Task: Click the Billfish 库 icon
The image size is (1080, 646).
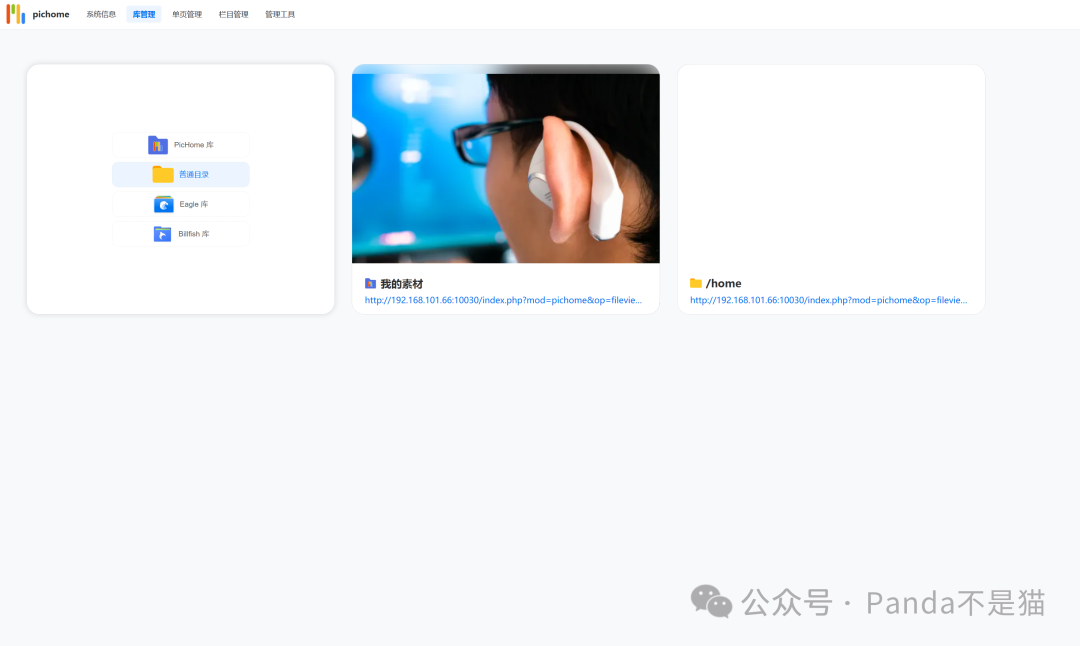Action: coord(163,234)
